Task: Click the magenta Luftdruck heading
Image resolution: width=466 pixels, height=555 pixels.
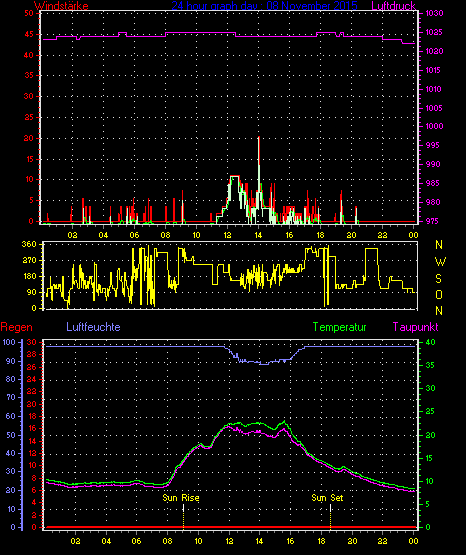Action: (x=393, y=6)
